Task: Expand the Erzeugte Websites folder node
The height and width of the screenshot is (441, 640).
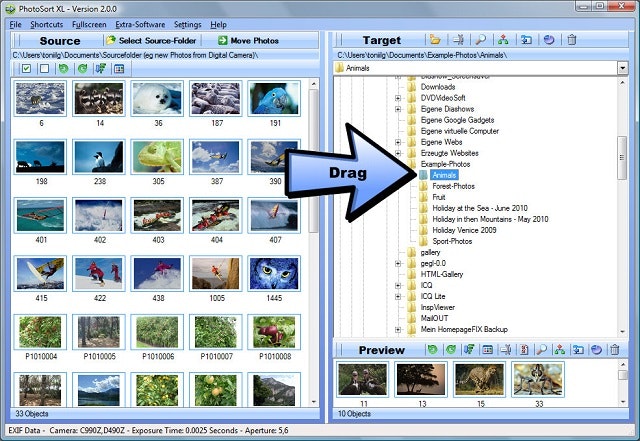Action: coord(398,153)
